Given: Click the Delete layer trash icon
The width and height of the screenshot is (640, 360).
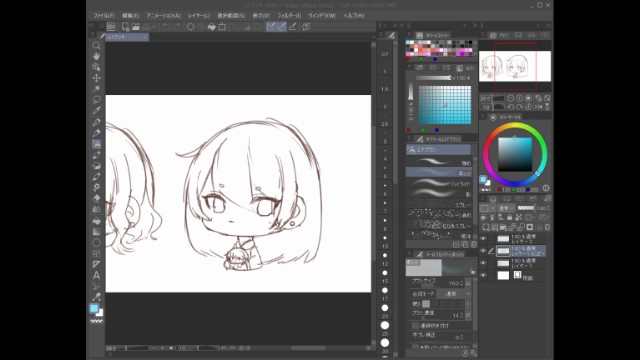Looking at the screenshot, I should click(547, 227).
